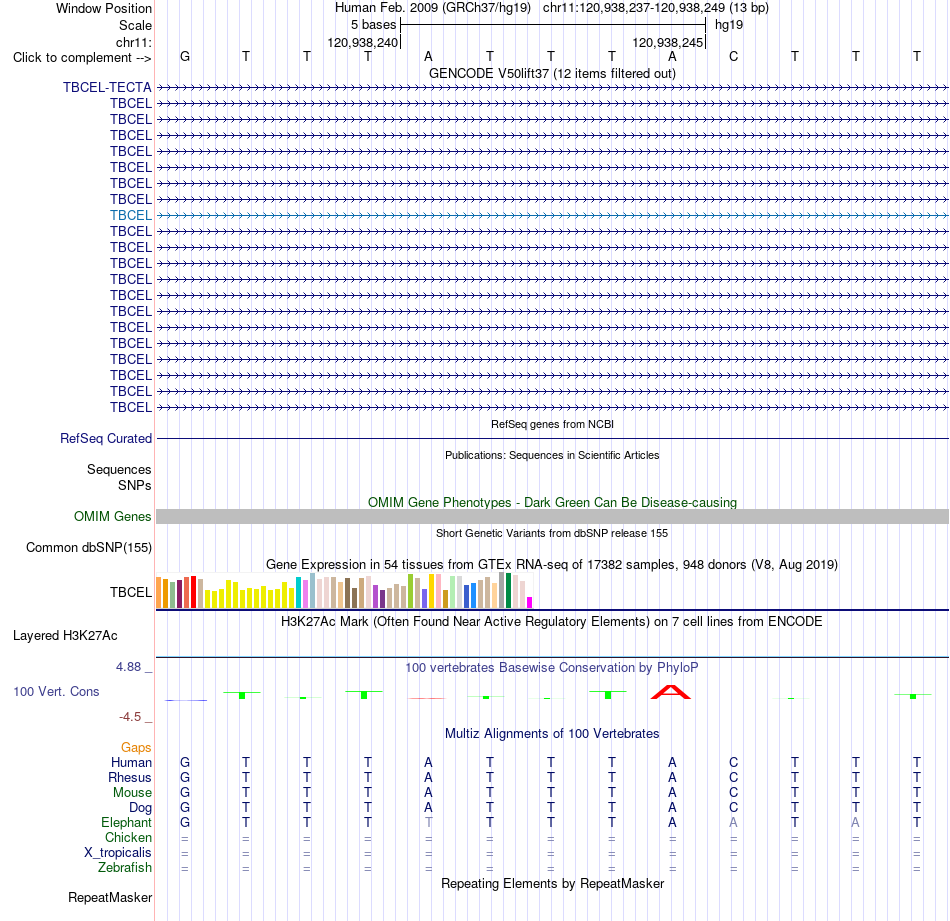The image size is (950, 921).
Task: Open Multiz Alignments of 100 Vertebrates title
Action: point(552,734)
